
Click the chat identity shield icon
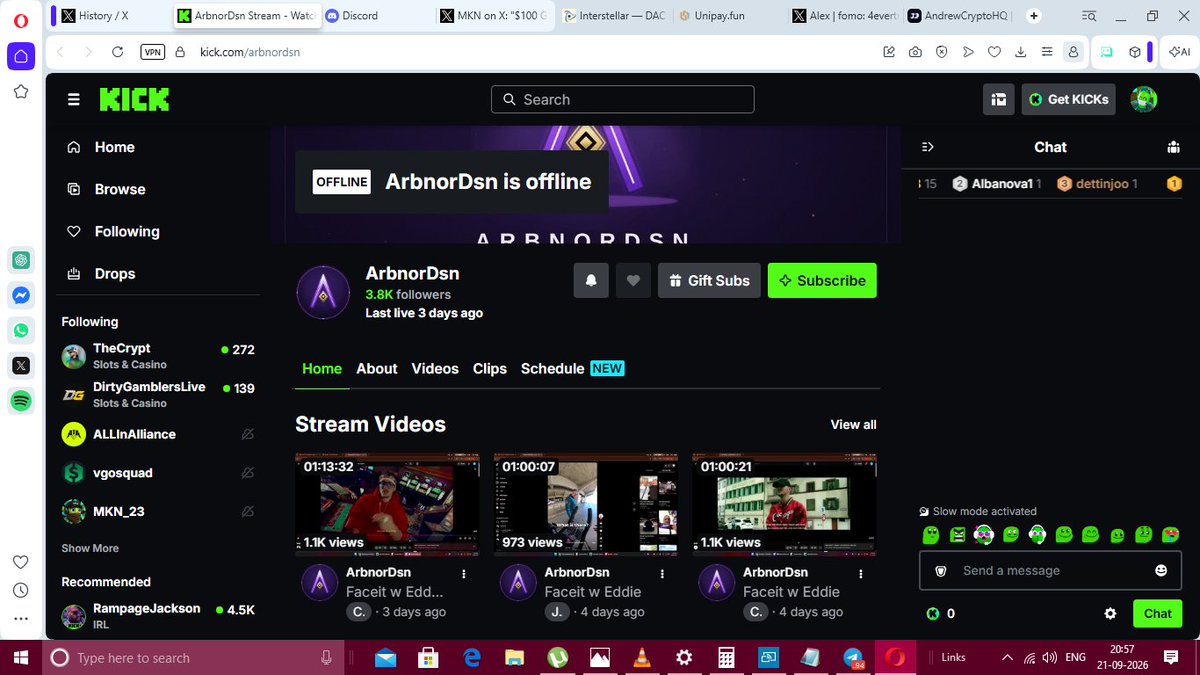tap(940, 570)
